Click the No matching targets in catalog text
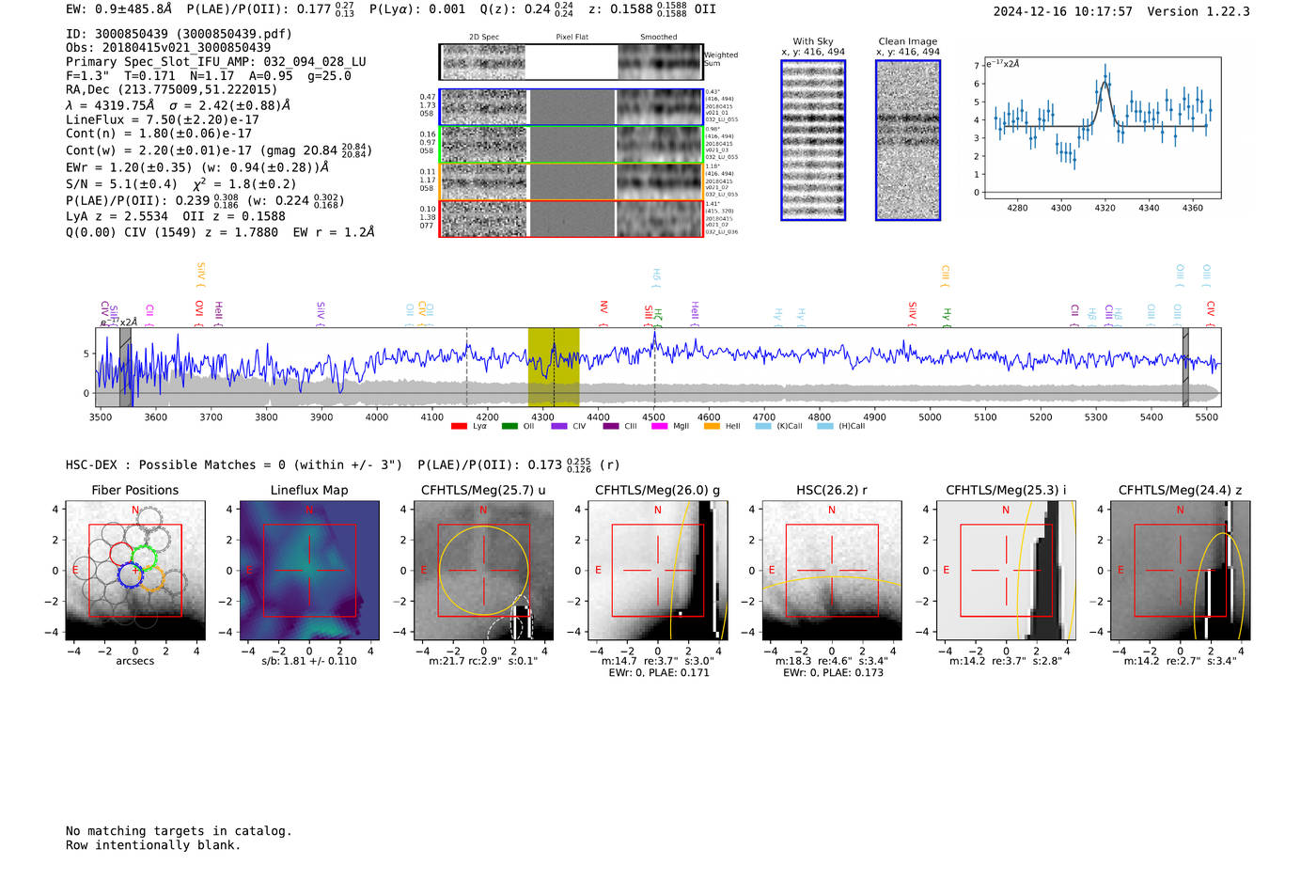This screenshot has width=1316, height=896. click(x=179, y=831)
